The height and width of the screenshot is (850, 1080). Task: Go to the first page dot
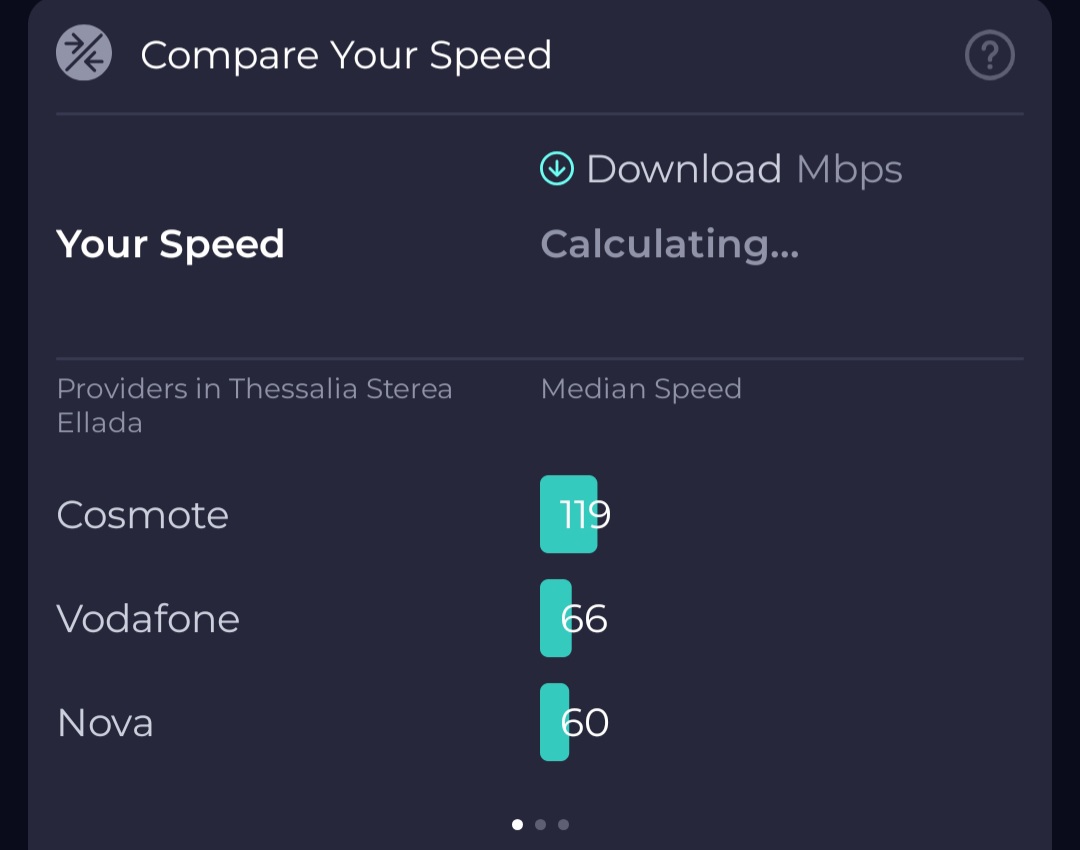pyautogui.click(x=517, y=825)
